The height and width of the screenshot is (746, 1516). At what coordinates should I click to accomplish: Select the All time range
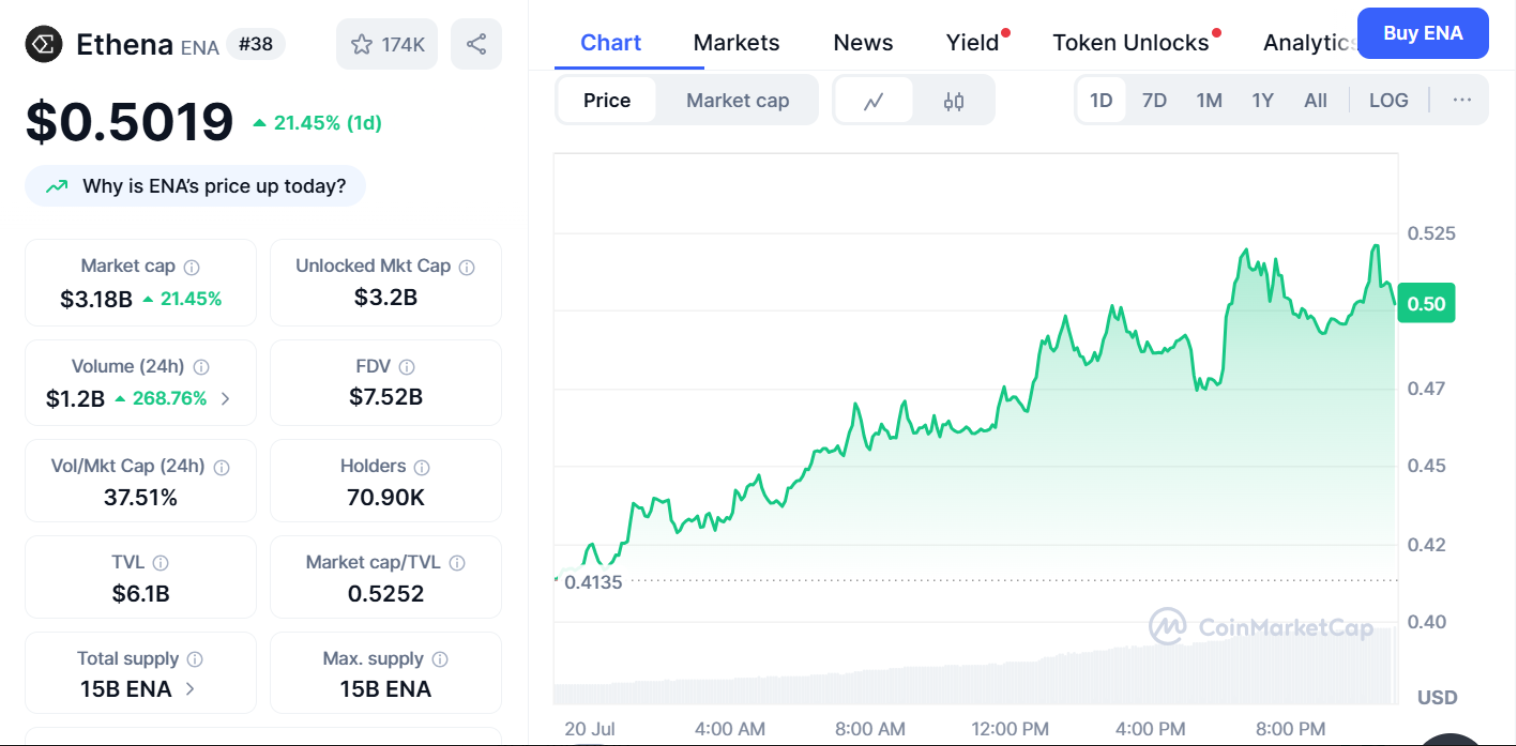click(1316, 100)
